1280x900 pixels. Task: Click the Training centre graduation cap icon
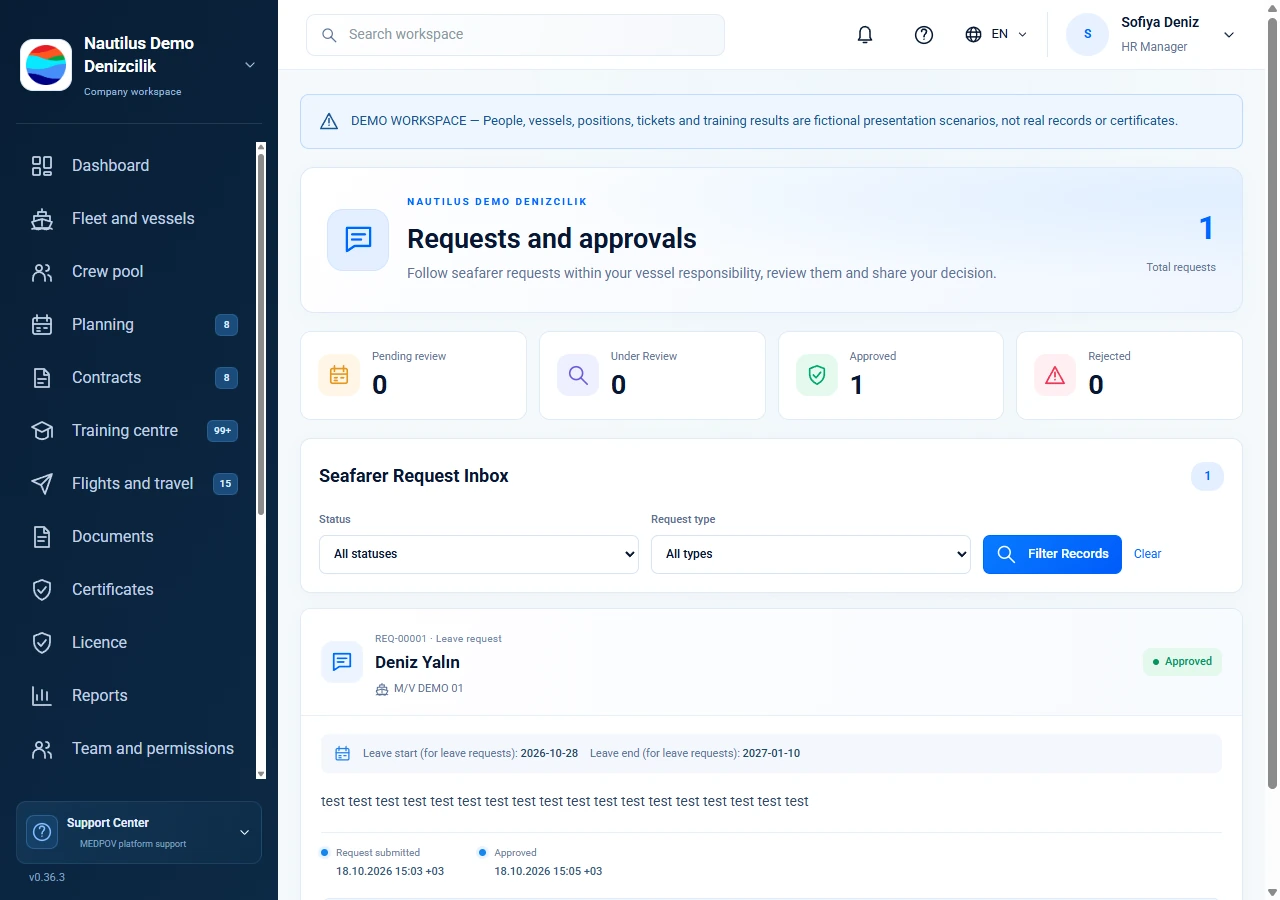click(x=42, y=431)
